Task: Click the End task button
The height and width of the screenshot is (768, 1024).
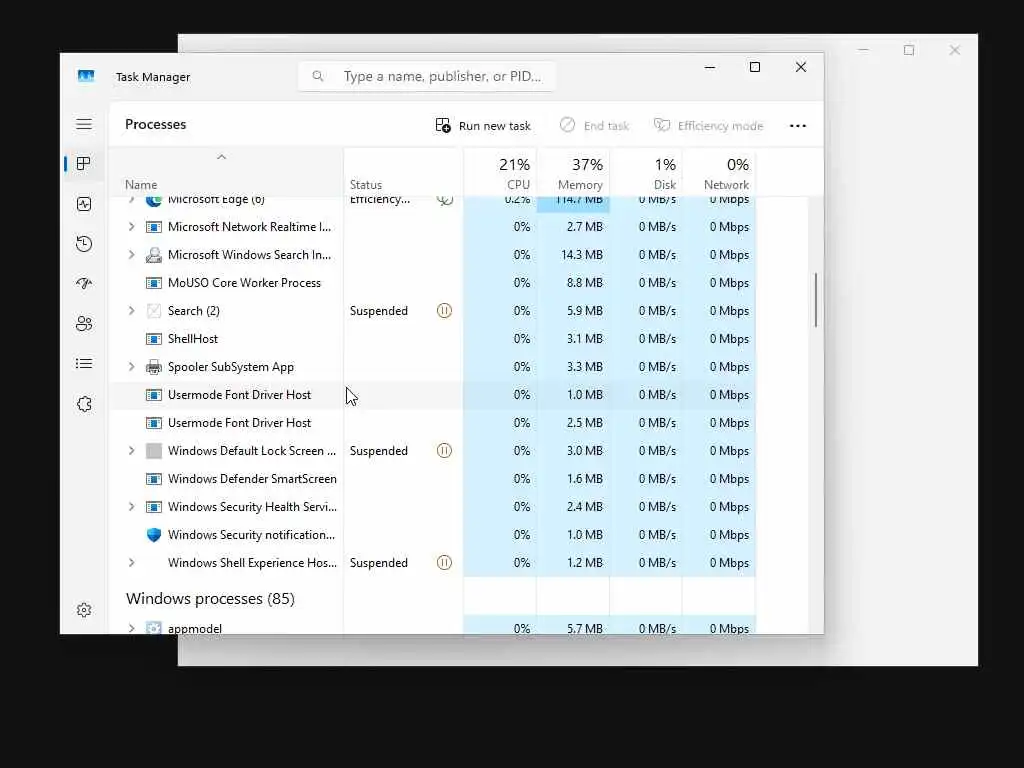Action: tap(594, 125)
